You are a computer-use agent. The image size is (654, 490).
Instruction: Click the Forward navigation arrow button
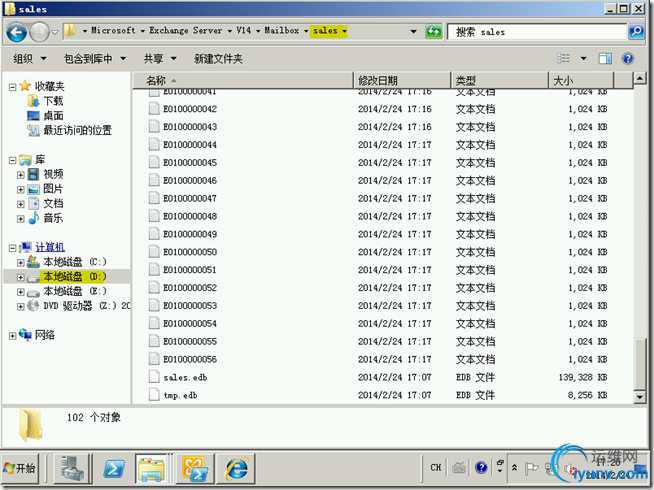click(x=40, y=32)
